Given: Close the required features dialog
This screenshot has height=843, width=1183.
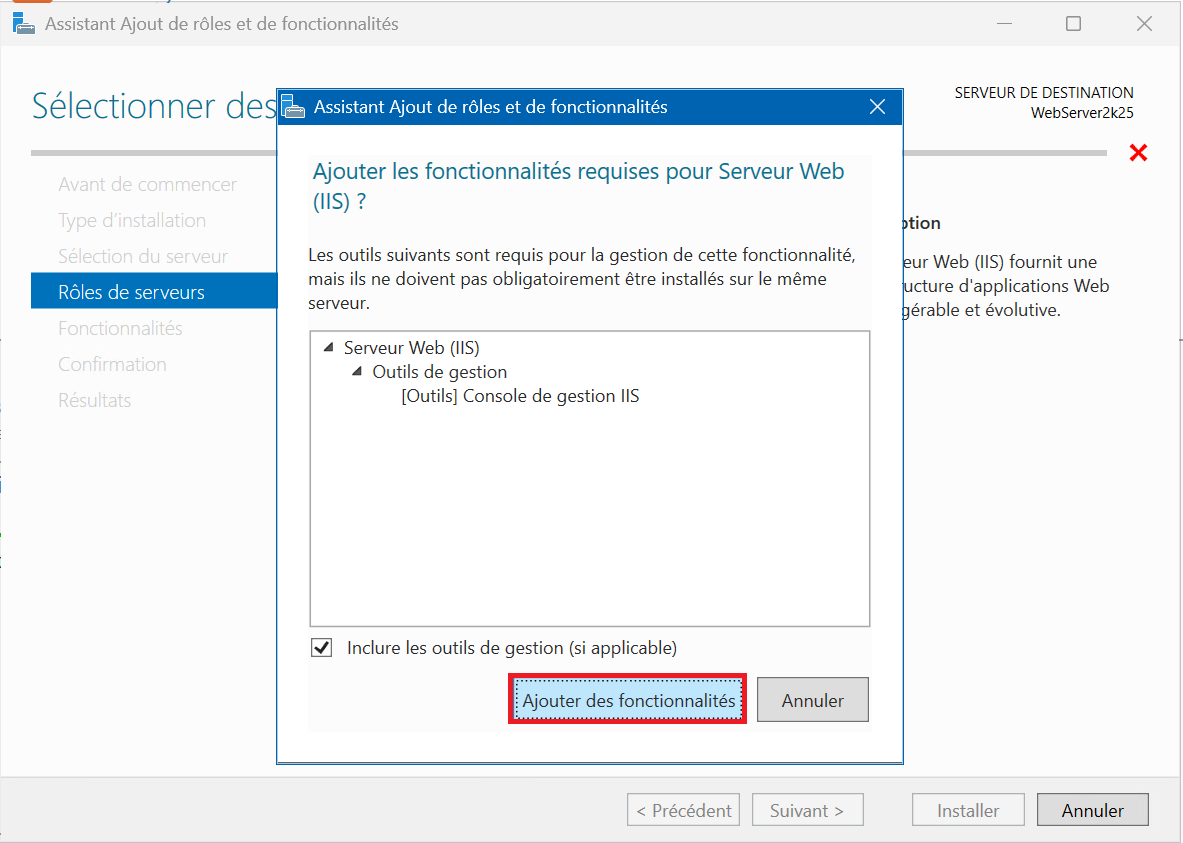Looking at the screenshot, I should click(x=877, y=107).
